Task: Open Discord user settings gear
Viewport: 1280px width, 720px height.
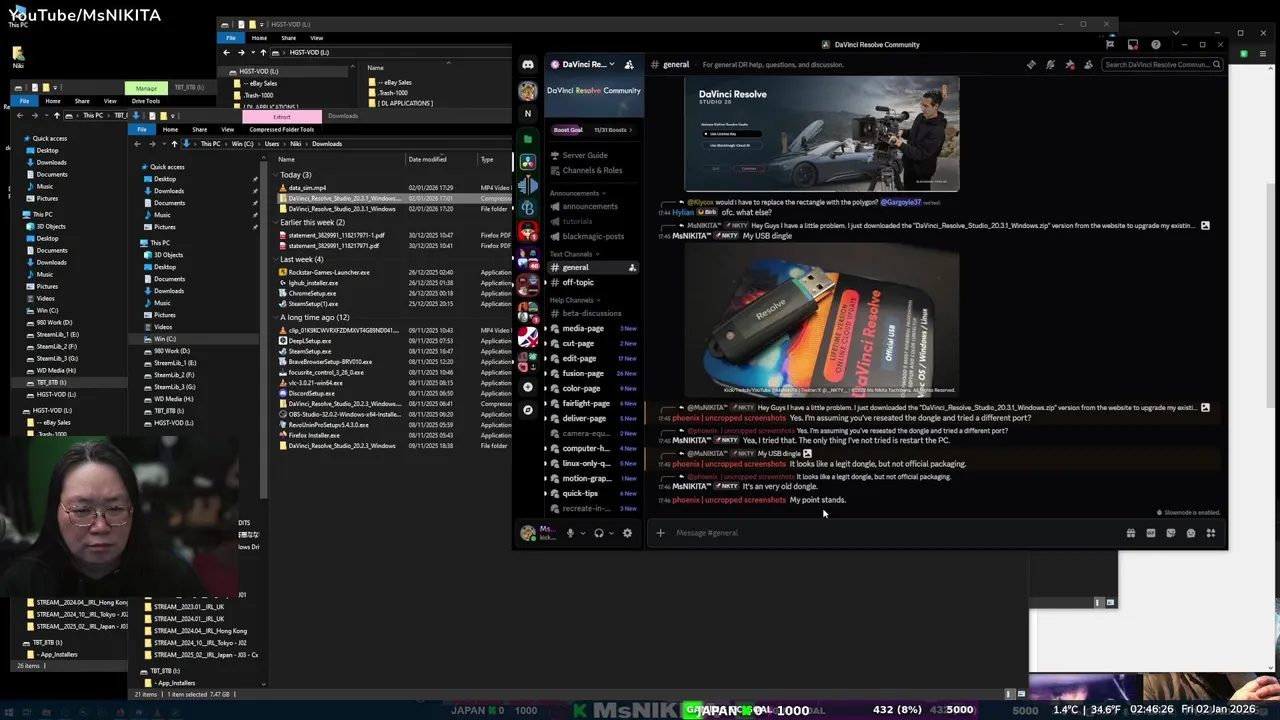Action: click(627, 533)
